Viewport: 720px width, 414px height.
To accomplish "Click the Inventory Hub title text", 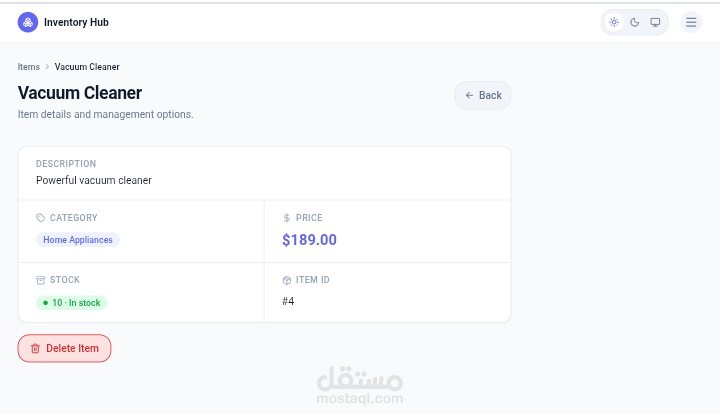I will pyautogui.click(x=76, y=22).
